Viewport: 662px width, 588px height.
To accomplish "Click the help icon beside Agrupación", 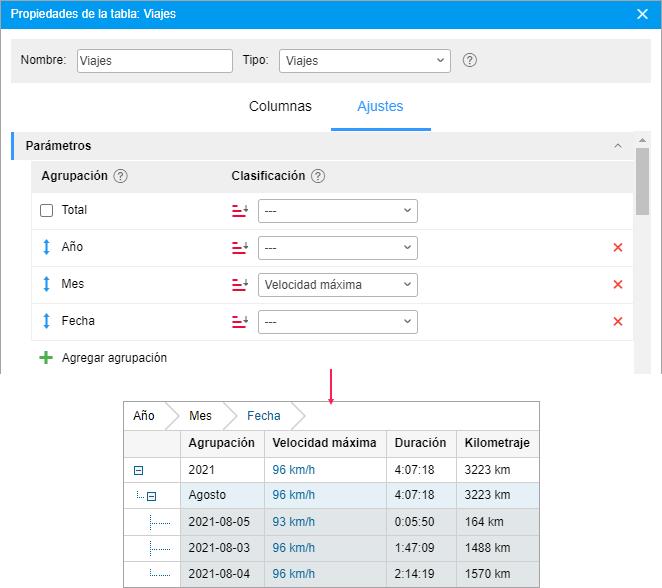I will 121,176.
